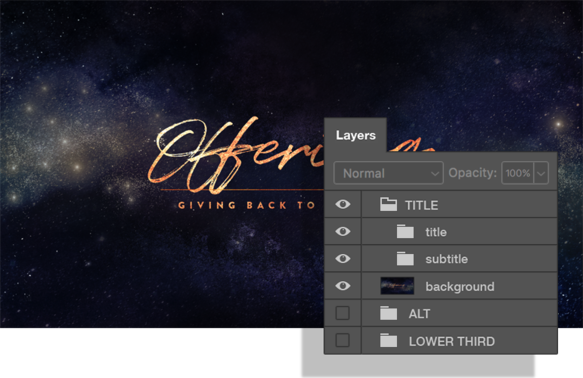
Task: Select the background layer thumbnail
Action: (x=397, y=286)
